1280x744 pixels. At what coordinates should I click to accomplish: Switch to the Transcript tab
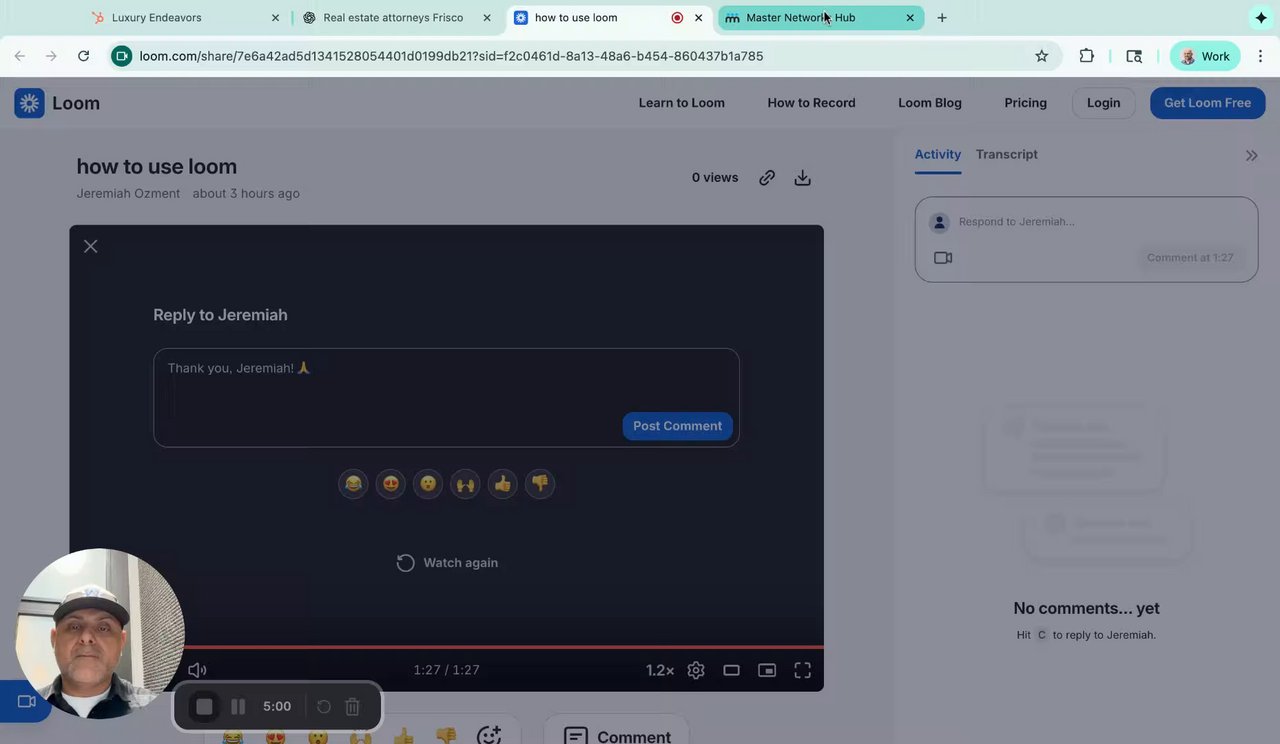(1006, 154)
